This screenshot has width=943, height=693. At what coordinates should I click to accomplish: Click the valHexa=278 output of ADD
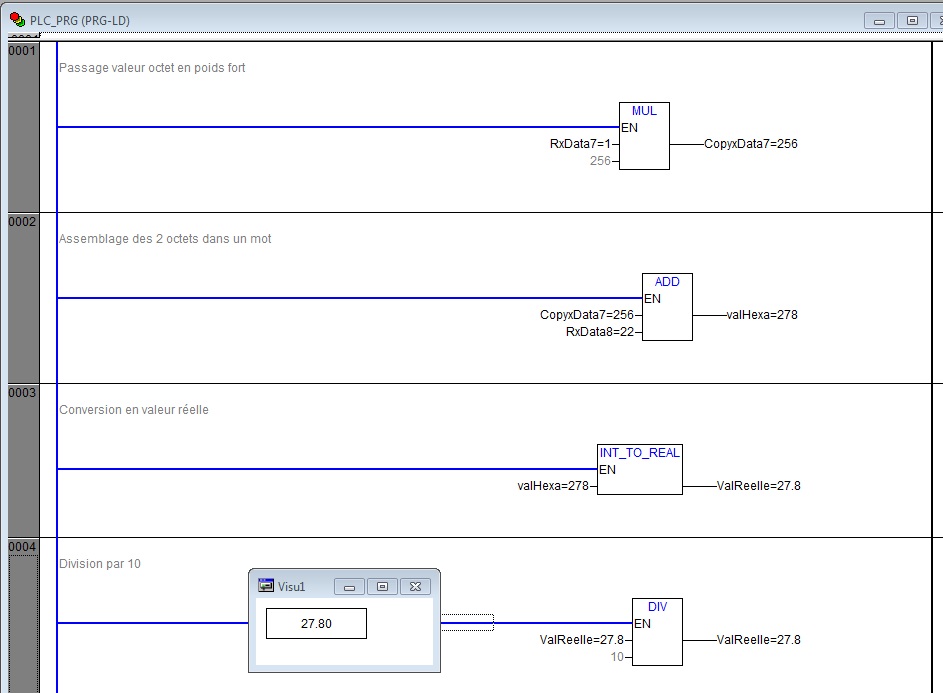761,315
